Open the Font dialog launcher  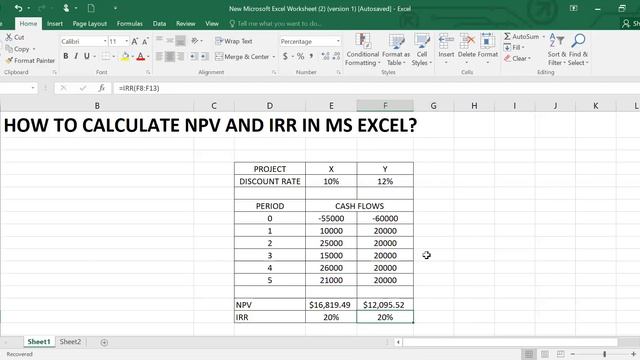[x=148, y=72]
